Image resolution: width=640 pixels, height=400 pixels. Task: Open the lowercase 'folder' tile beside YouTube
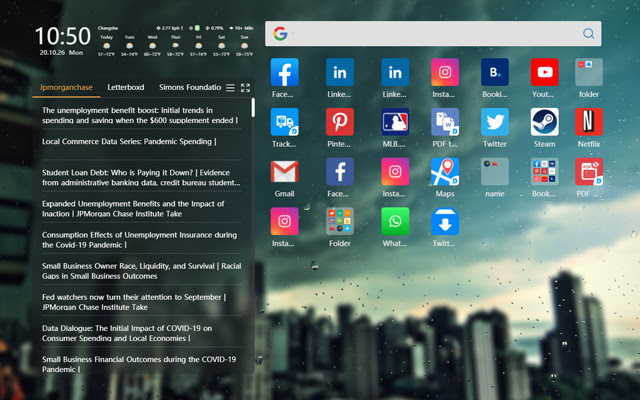(589, 72)
